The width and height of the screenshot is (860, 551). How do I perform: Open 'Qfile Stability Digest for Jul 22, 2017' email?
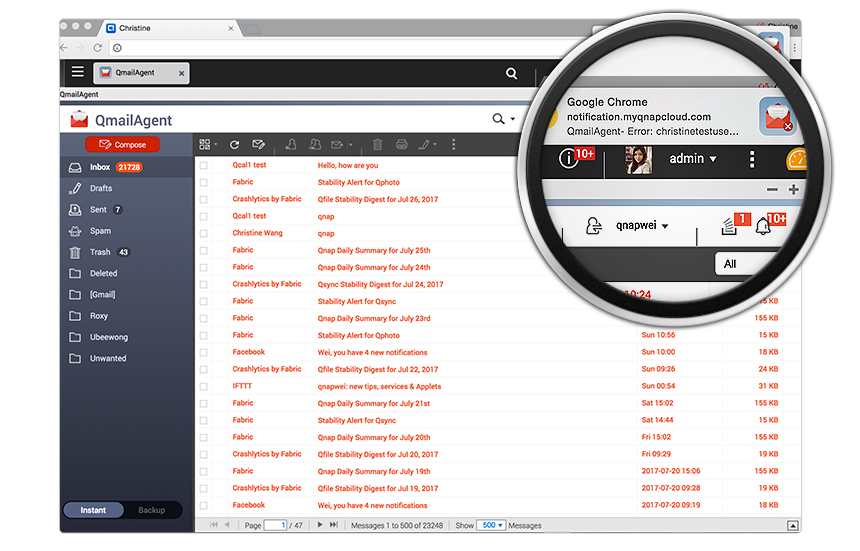click(378, 370)
